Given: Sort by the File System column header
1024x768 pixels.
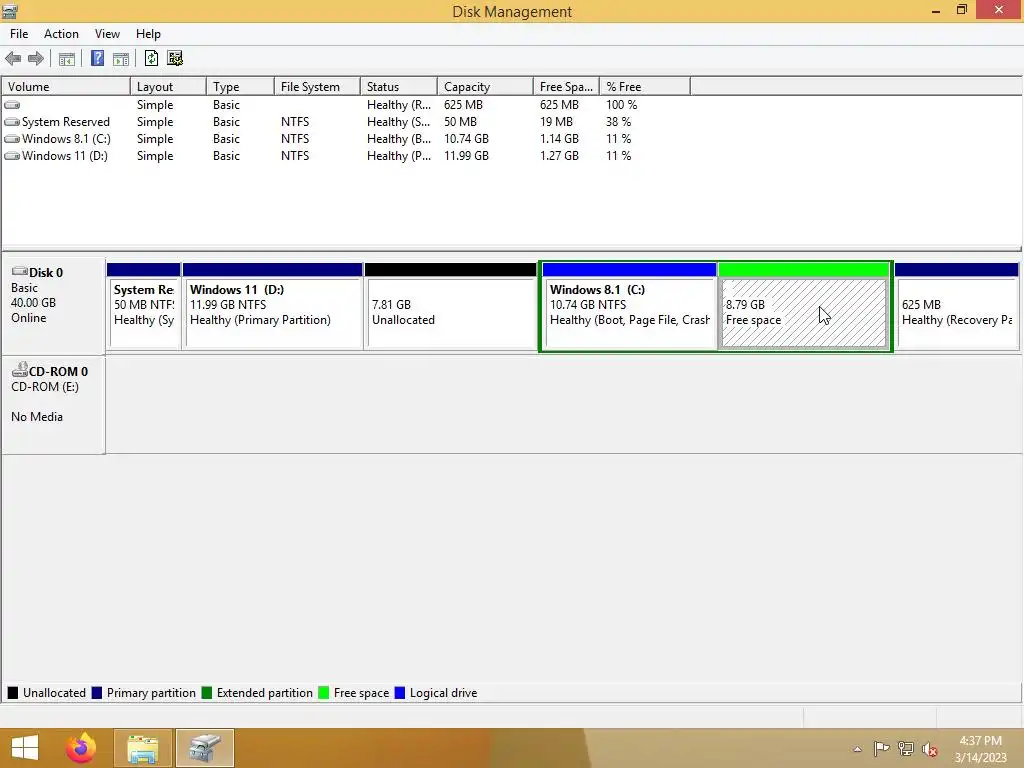Looking at the screenshot, I should tap(317, 86).
